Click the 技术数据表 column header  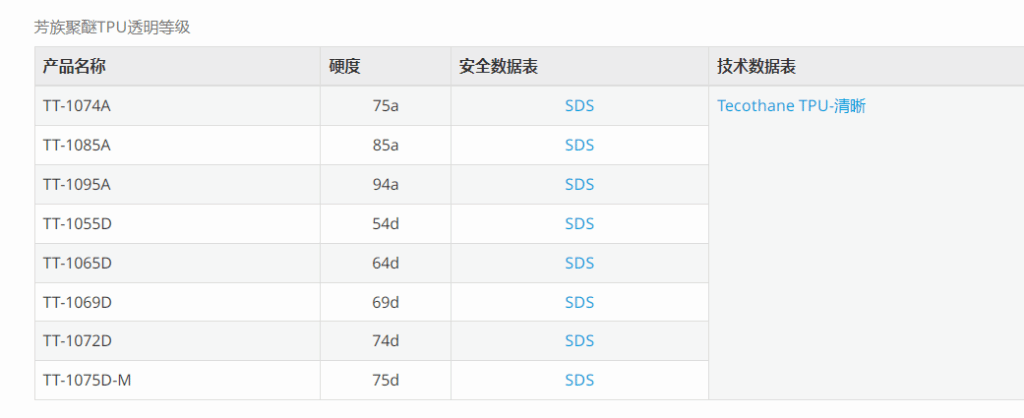[x=756, y=66]
